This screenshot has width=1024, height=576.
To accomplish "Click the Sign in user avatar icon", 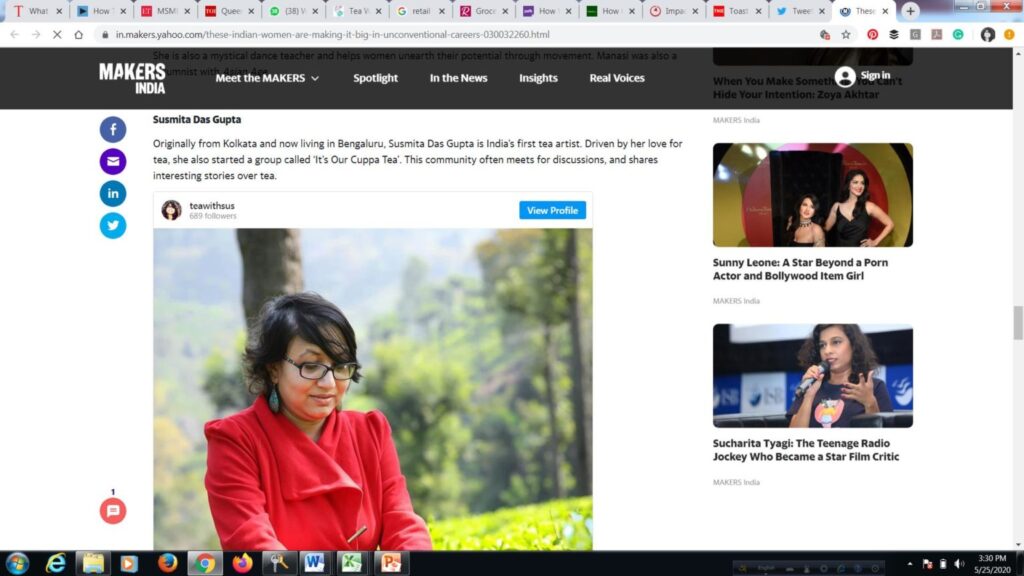I will [844, 77].
